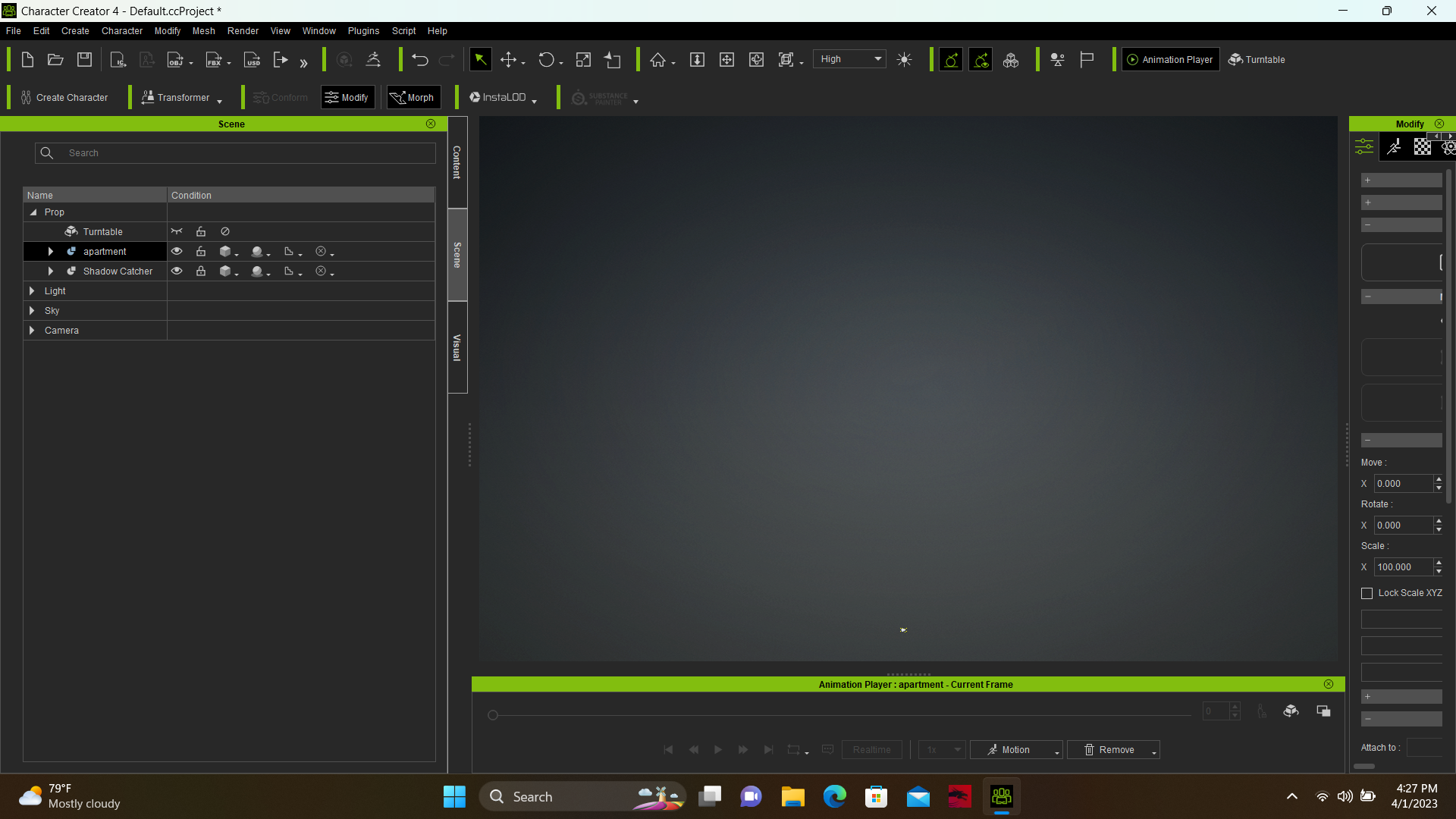The width and height of the screenshot is (1456, 819).
Task: Toggle lock for apartment row
Action: (x=201, y=251)
